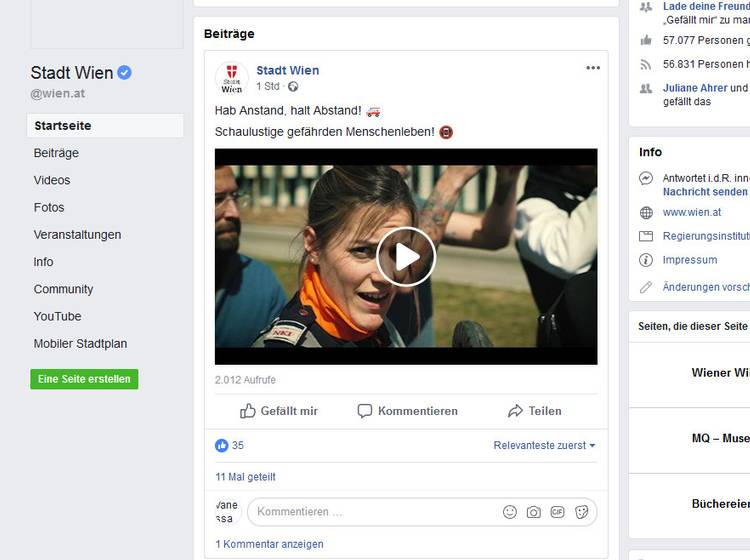Attach a photo using the camera icon
The width and height of the screenshot is (750, 560).
[x=533, y=512]
